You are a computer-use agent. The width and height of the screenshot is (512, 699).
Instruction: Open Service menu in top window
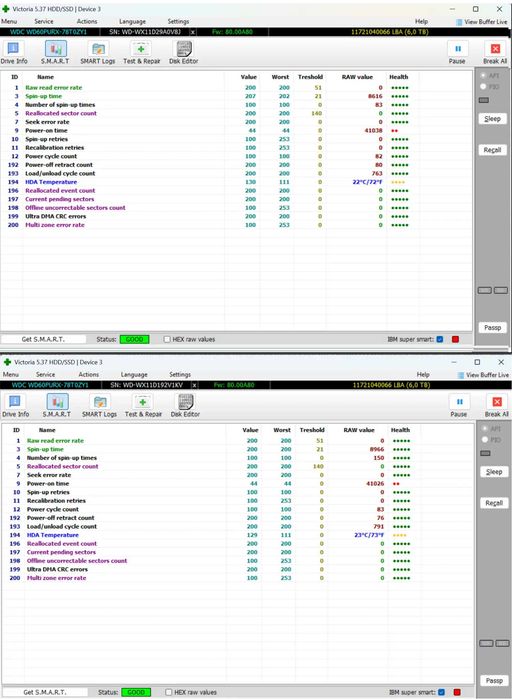44,21
